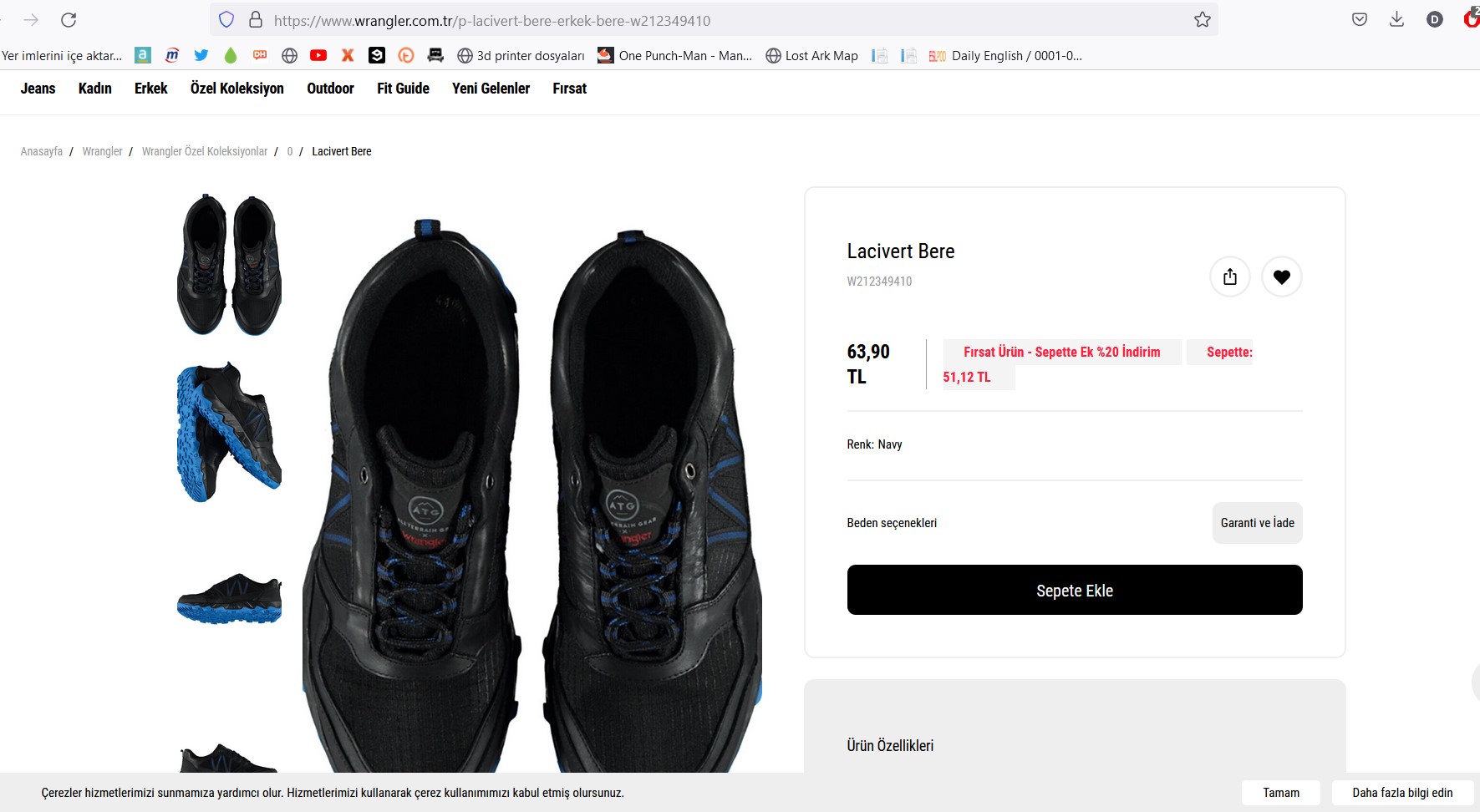The height and width of the screenshot is (812, 1480).
Task: Open the browser downloads icon
Action: pos(1396,20)
